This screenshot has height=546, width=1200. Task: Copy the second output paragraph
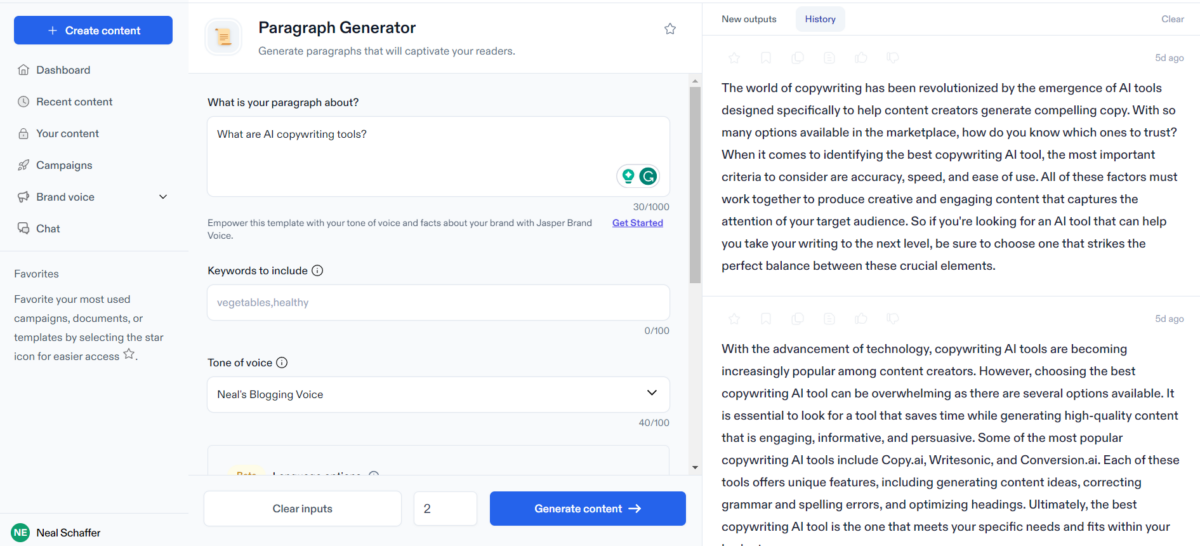click(x=797, y=319)
